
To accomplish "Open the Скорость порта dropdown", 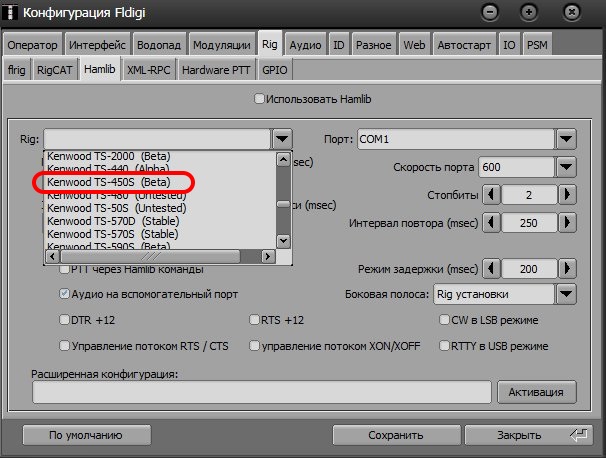I will click(566, 167).
